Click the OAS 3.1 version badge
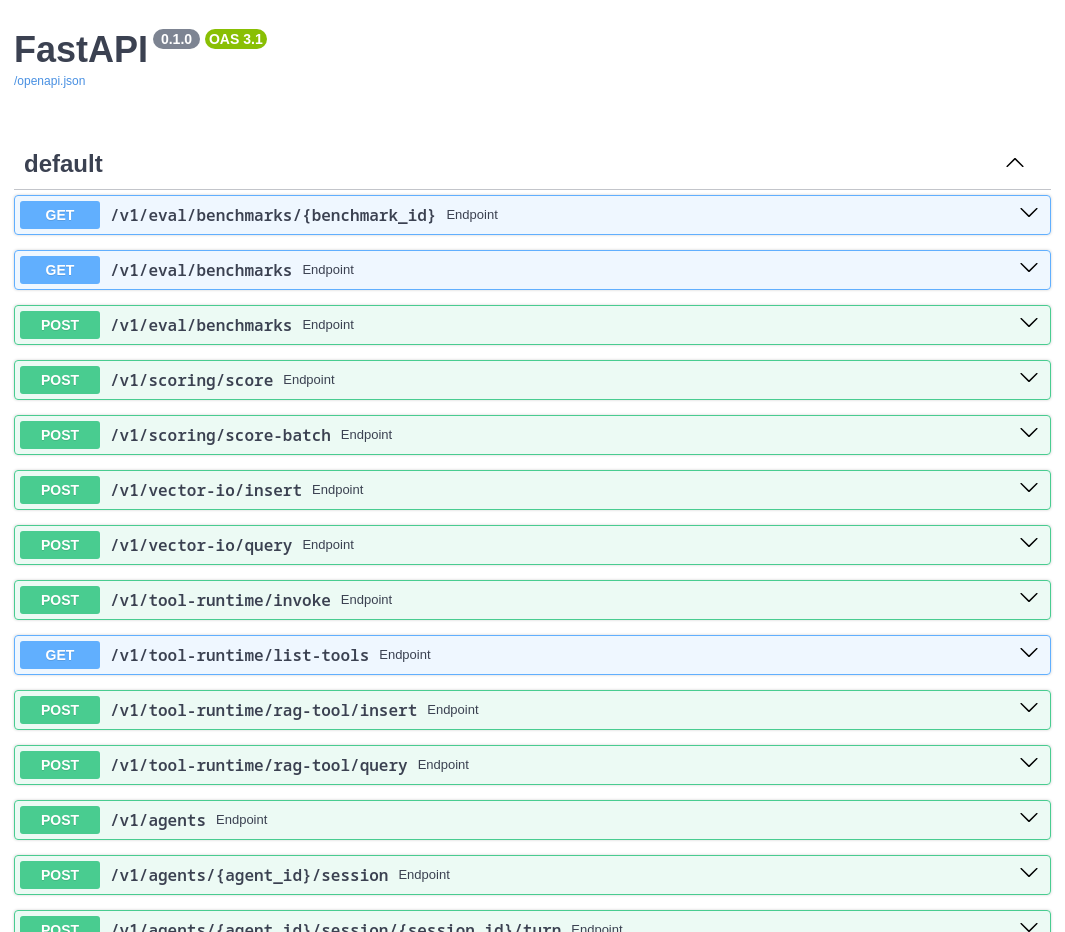 point(236,39)
